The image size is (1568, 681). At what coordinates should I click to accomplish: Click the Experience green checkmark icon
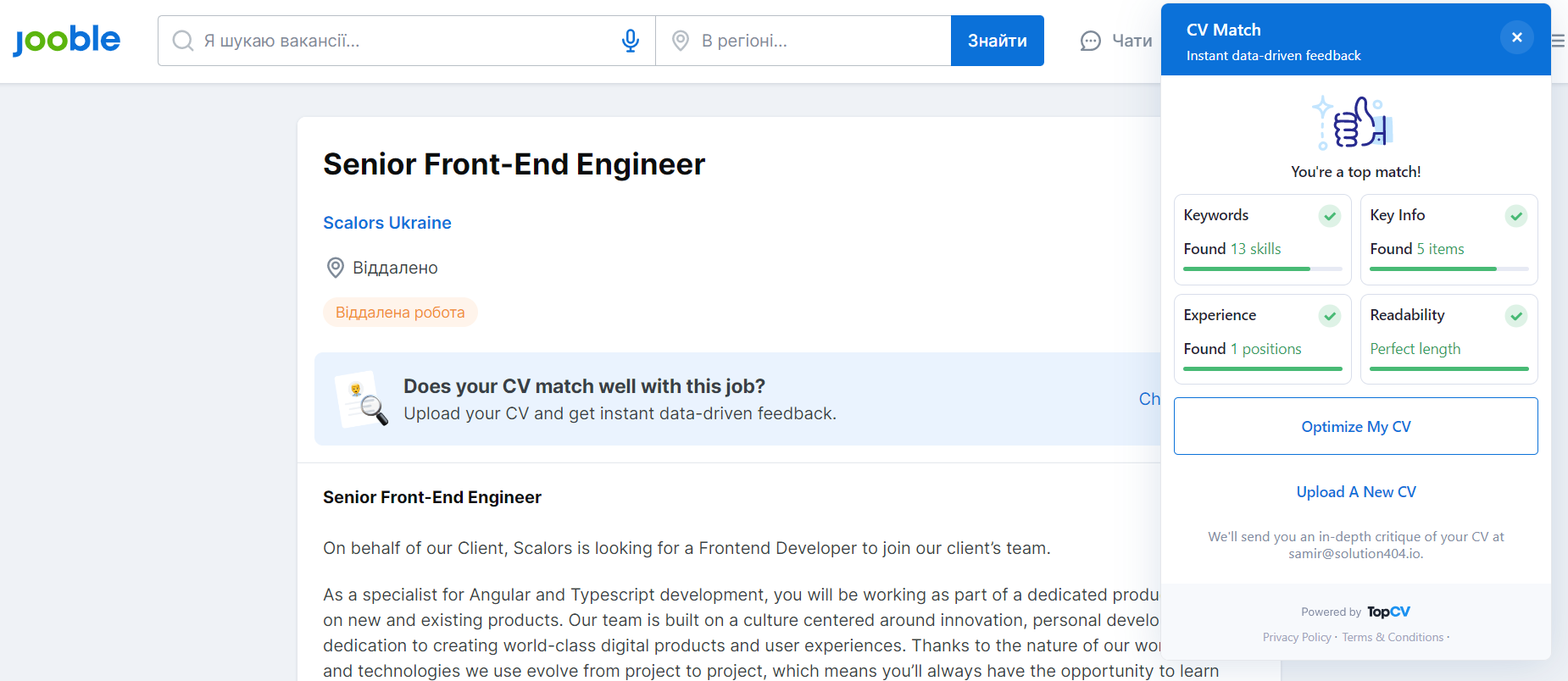pos(1330,316)
